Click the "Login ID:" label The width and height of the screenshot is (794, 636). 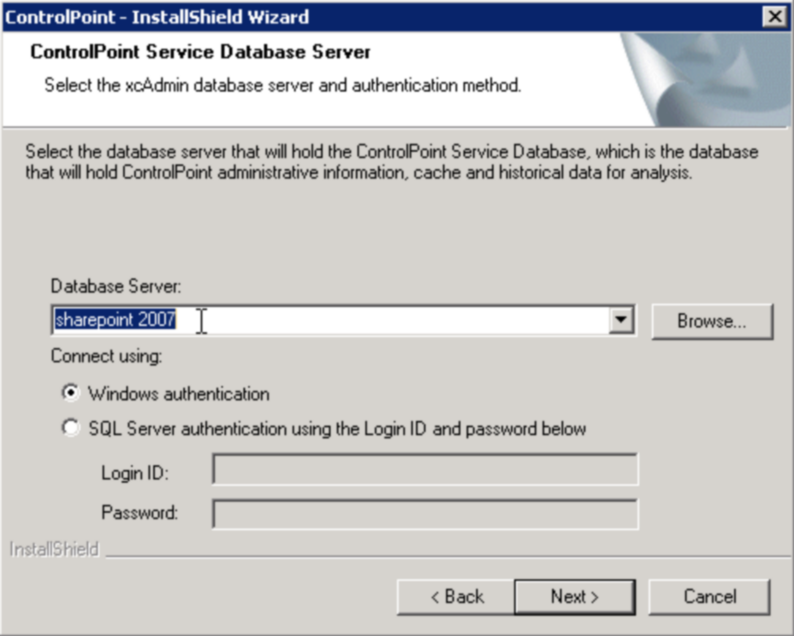pos(135,470)
